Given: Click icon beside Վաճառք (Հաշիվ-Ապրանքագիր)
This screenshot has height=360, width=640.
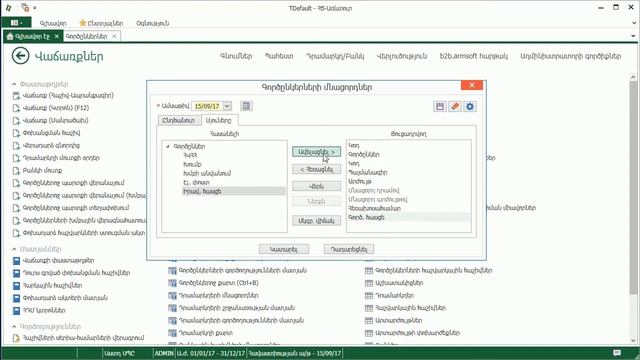Looking at the screenshot, I should [16, 96].
